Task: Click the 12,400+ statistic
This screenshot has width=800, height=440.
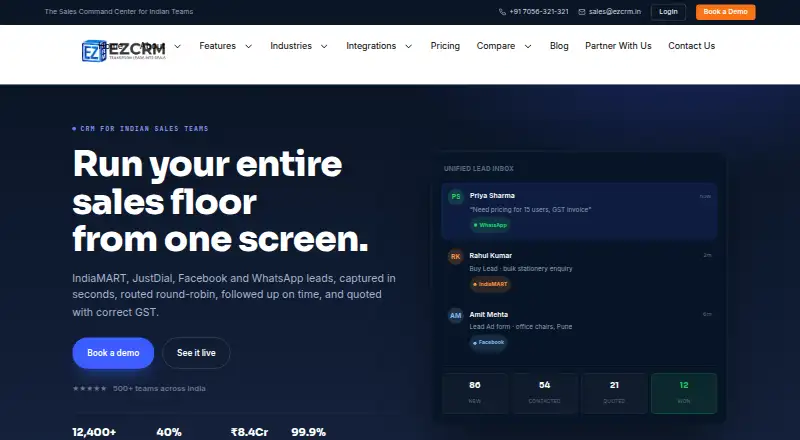Action: (94, 432)
